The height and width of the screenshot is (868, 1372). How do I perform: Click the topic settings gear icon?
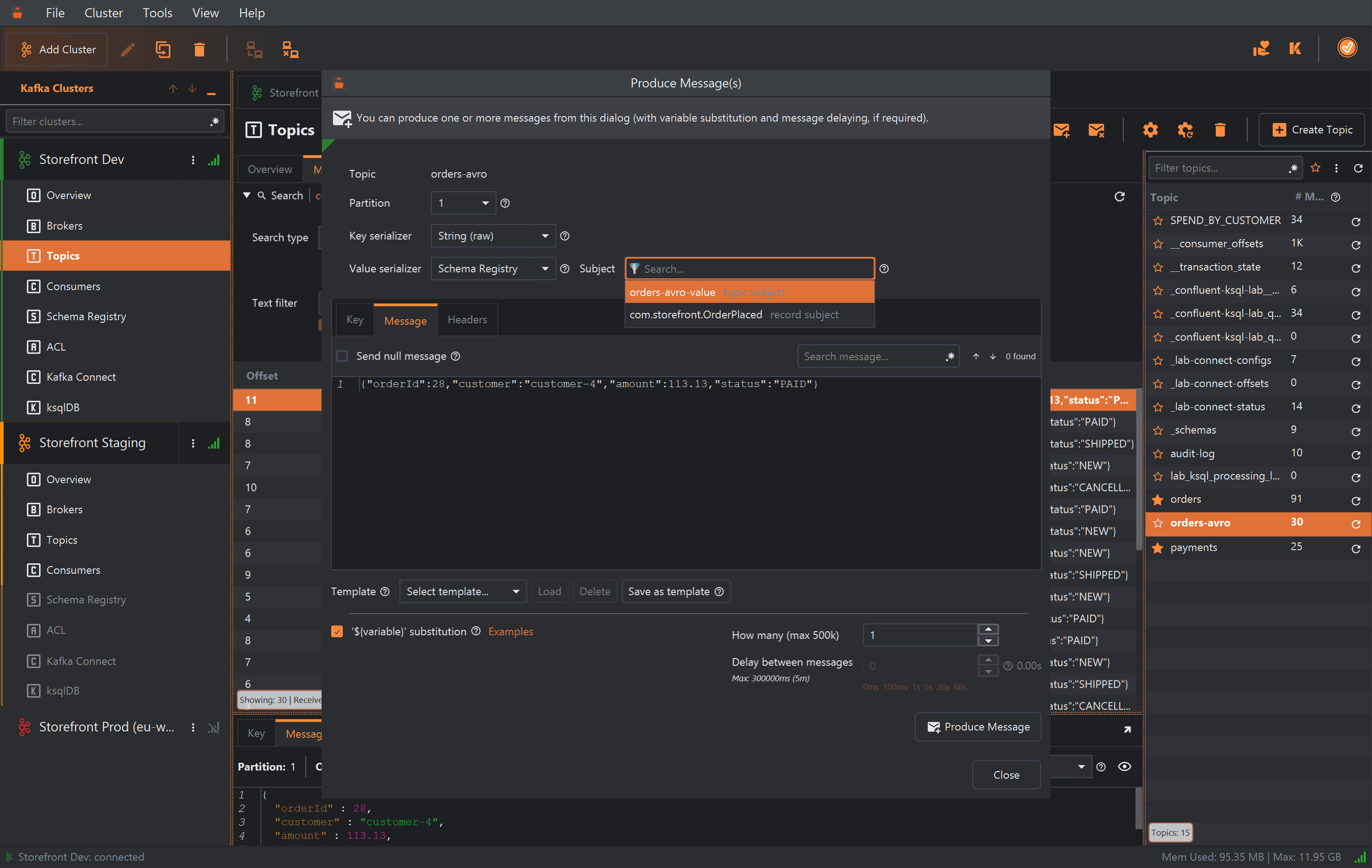(x=1150, y=130)
